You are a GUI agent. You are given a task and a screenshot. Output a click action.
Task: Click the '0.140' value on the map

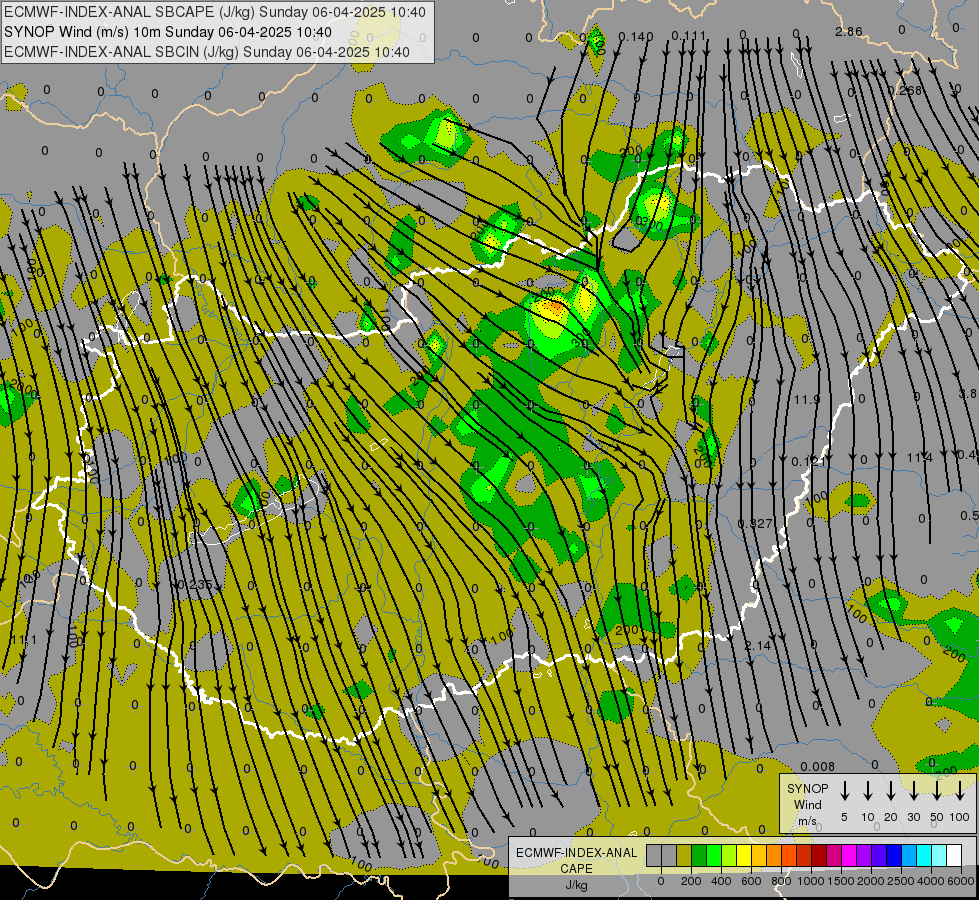(x=636, y=36)
